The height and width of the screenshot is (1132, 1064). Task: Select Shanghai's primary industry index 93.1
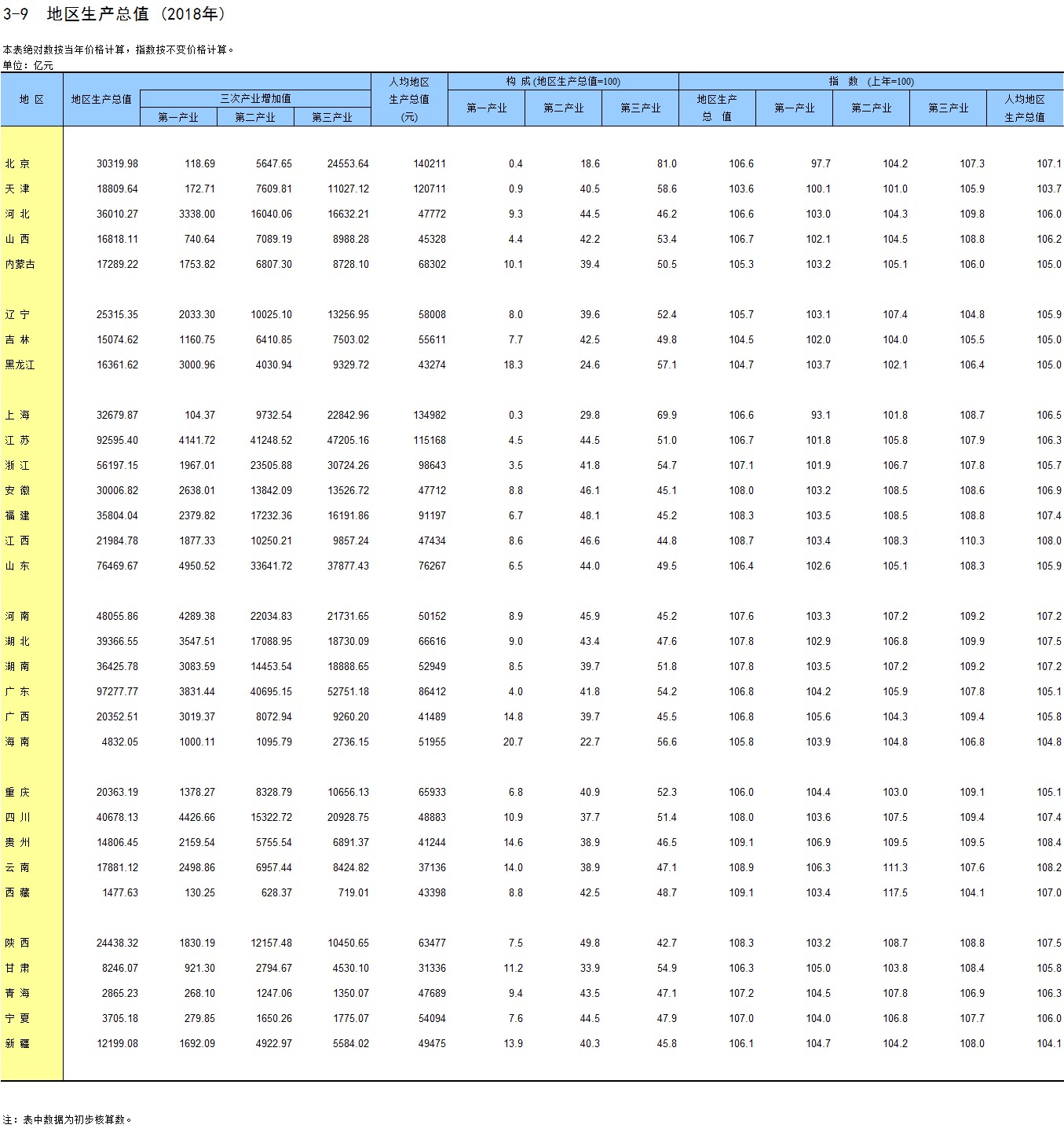click(x=821, y=415)
